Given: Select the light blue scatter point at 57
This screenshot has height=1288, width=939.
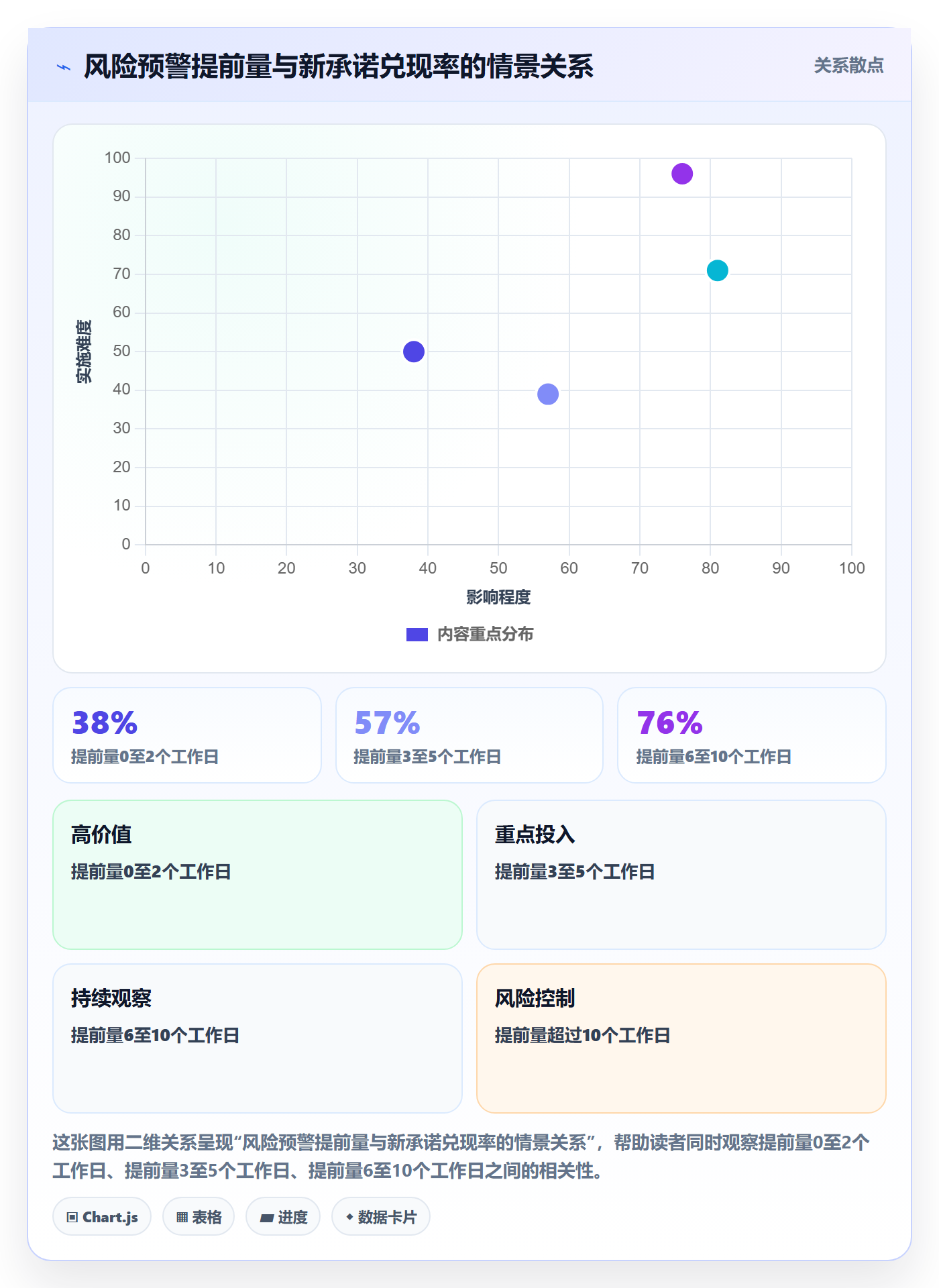Looking at the screenshot, I should 548,394.
